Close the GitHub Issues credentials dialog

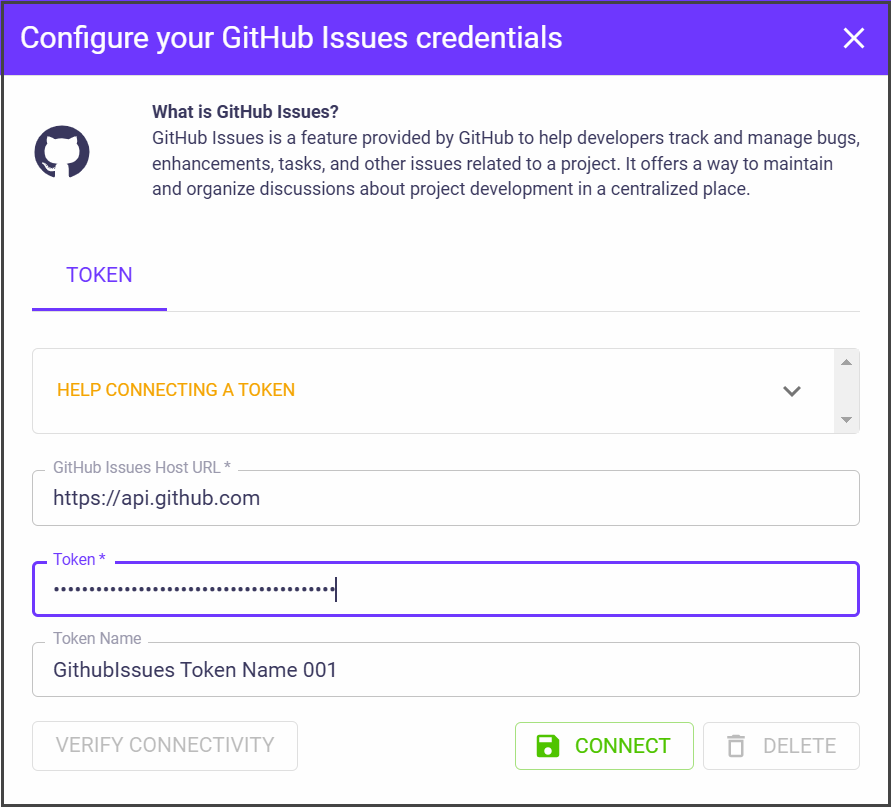853,39
